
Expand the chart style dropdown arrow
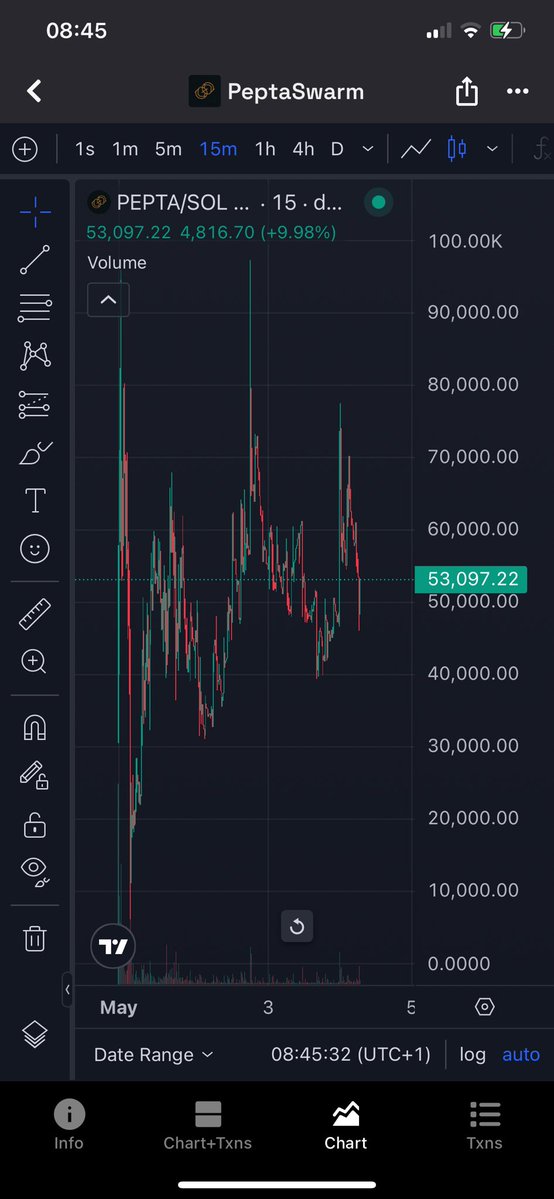click(492, 149)
